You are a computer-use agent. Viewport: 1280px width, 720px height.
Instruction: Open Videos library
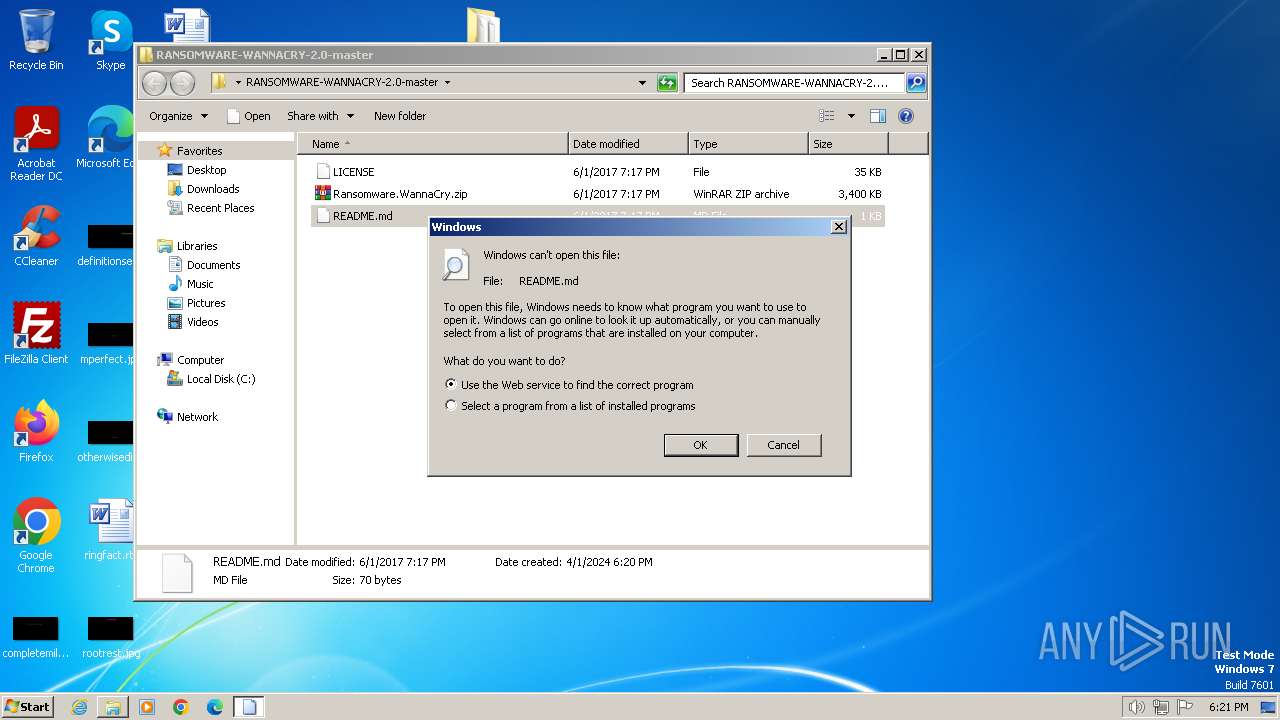pyautogui.click(x=202, y=322)
